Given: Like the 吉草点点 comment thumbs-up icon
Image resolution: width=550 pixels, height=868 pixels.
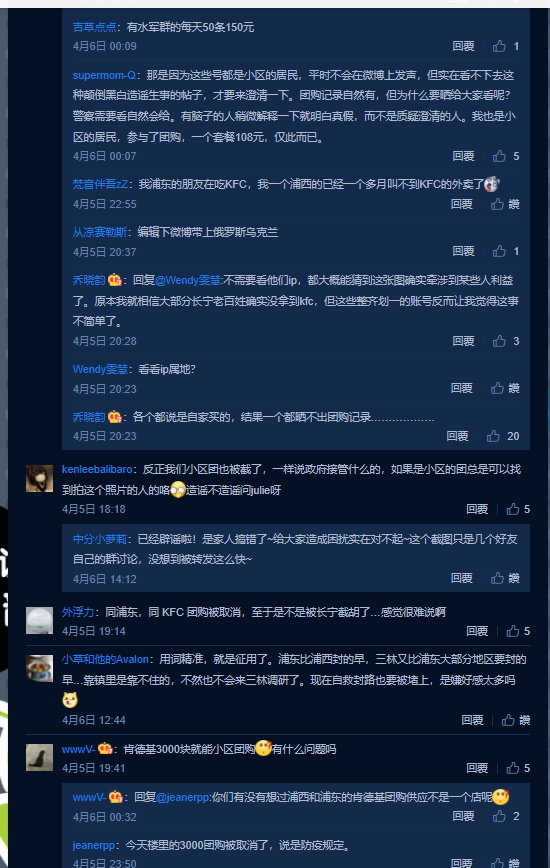Looking at the screenshot, I should (x=499, y=46).
